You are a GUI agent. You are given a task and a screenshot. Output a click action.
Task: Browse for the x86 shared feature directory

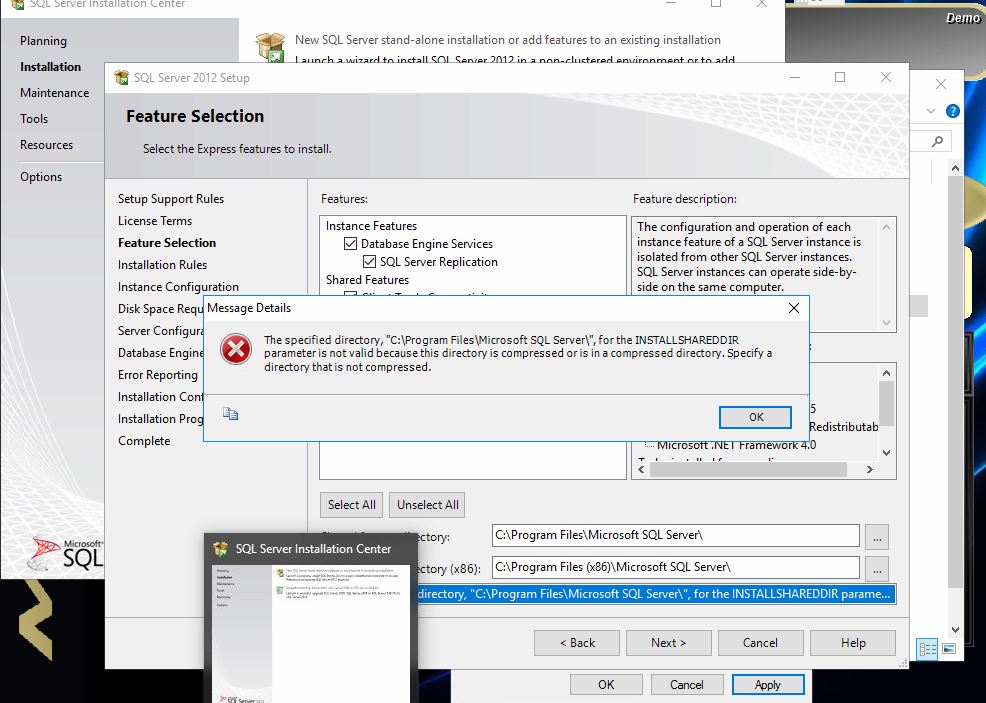pos(876,568)
